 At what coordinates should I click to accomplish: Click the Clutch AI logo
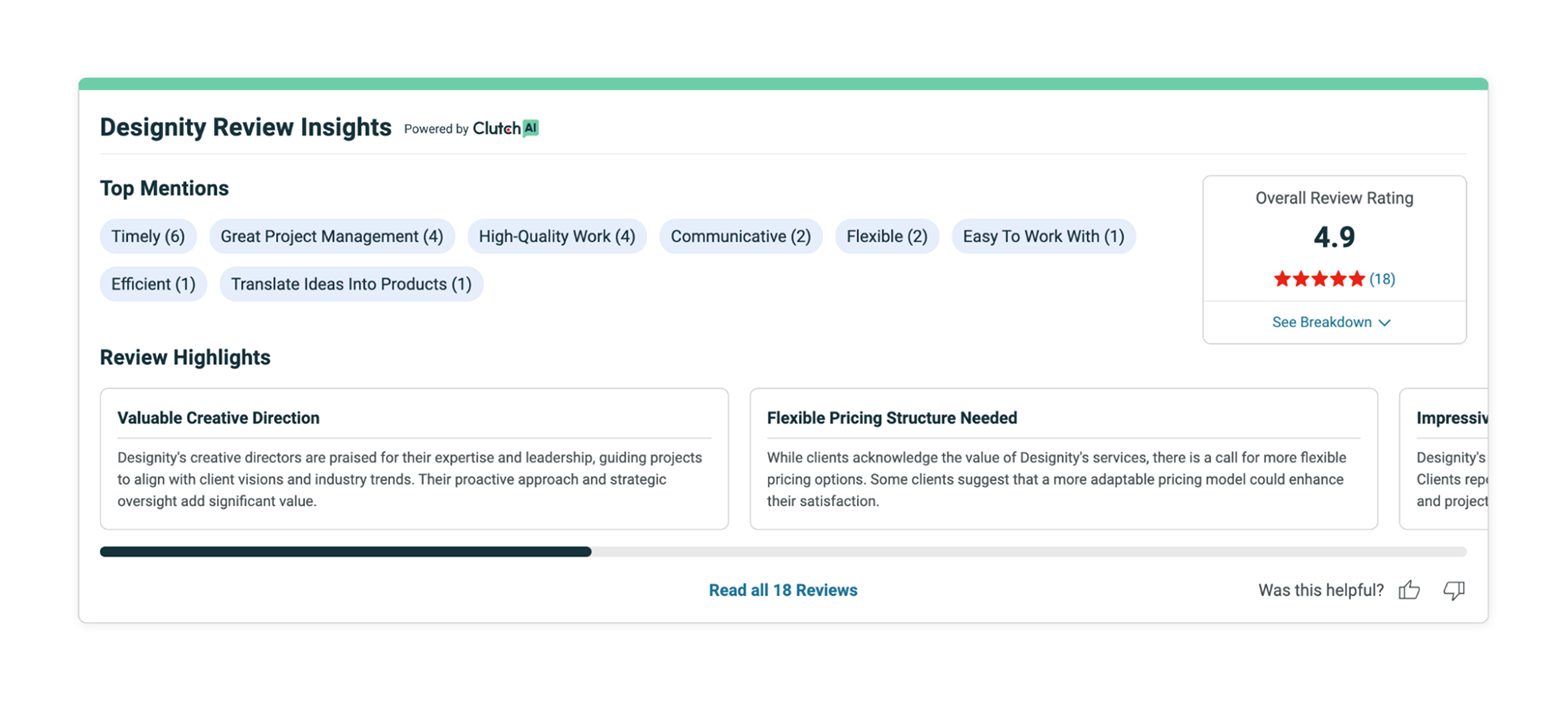click(x=506, y=128)
